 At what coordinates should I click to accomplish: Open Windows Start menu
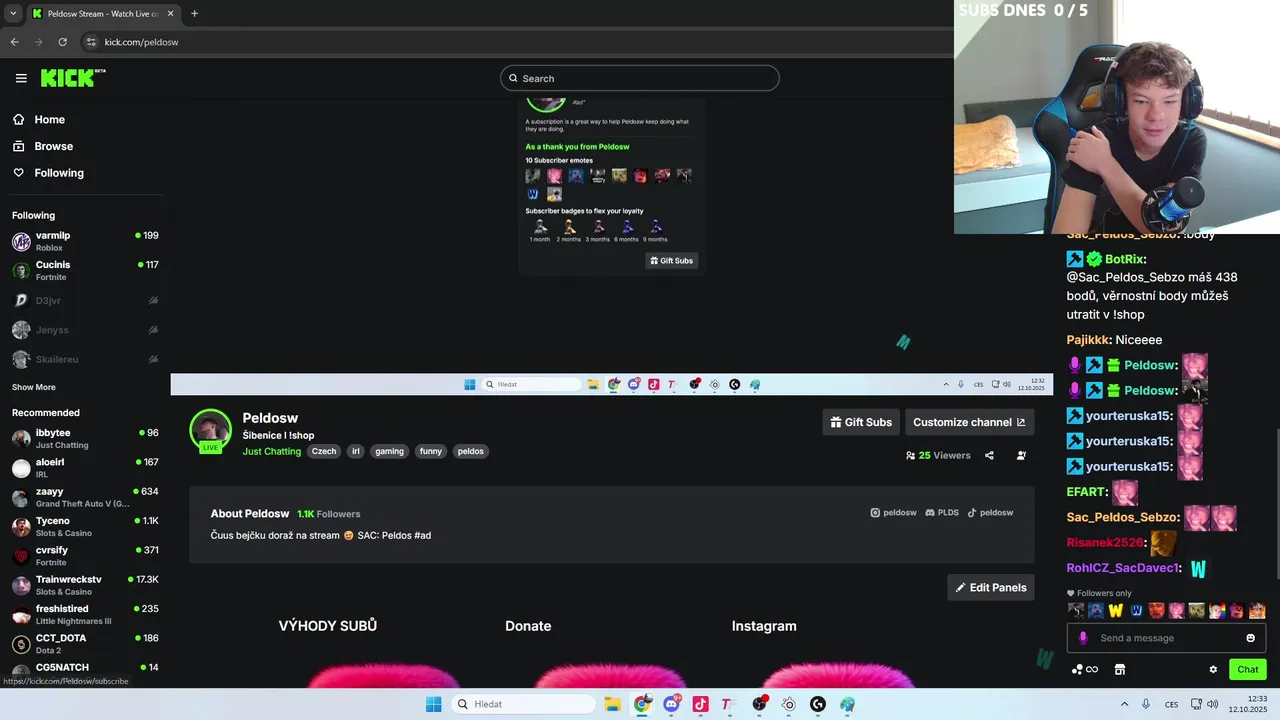coord(433,704)
